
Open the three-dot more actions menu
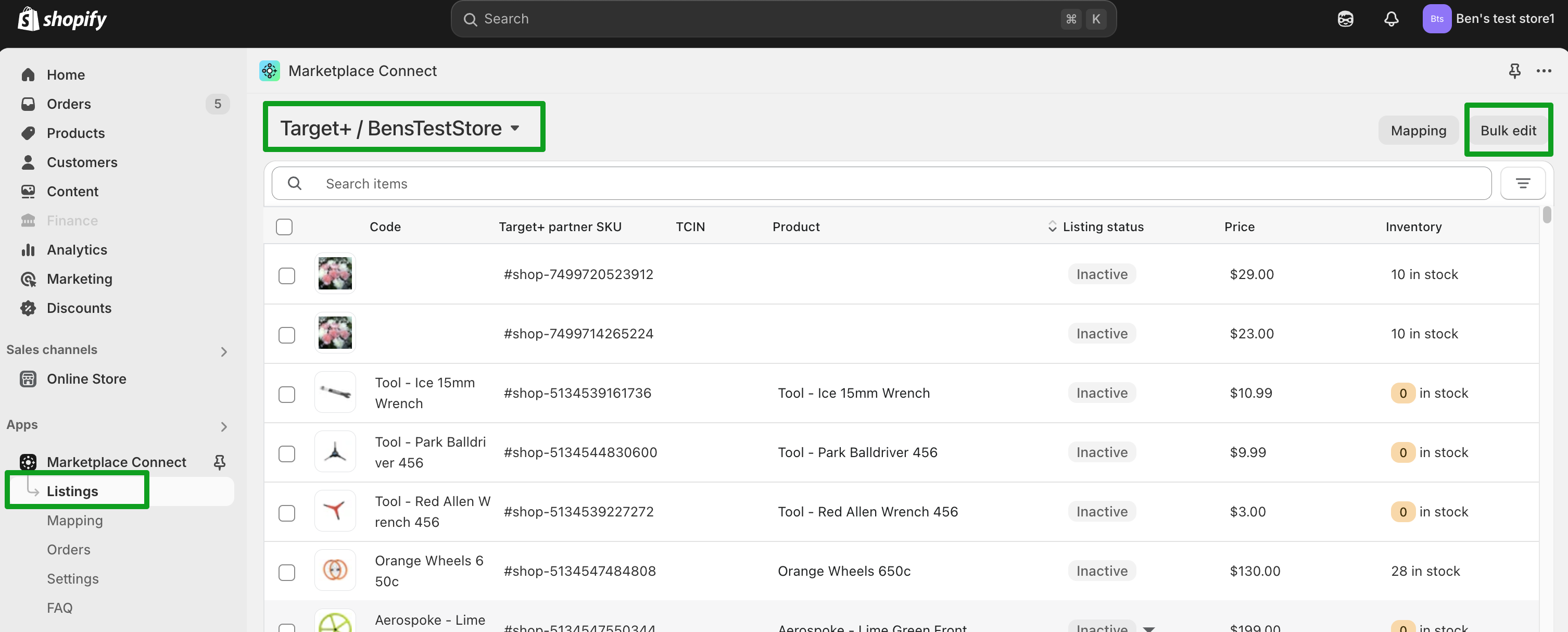(x=1544, y=71)
